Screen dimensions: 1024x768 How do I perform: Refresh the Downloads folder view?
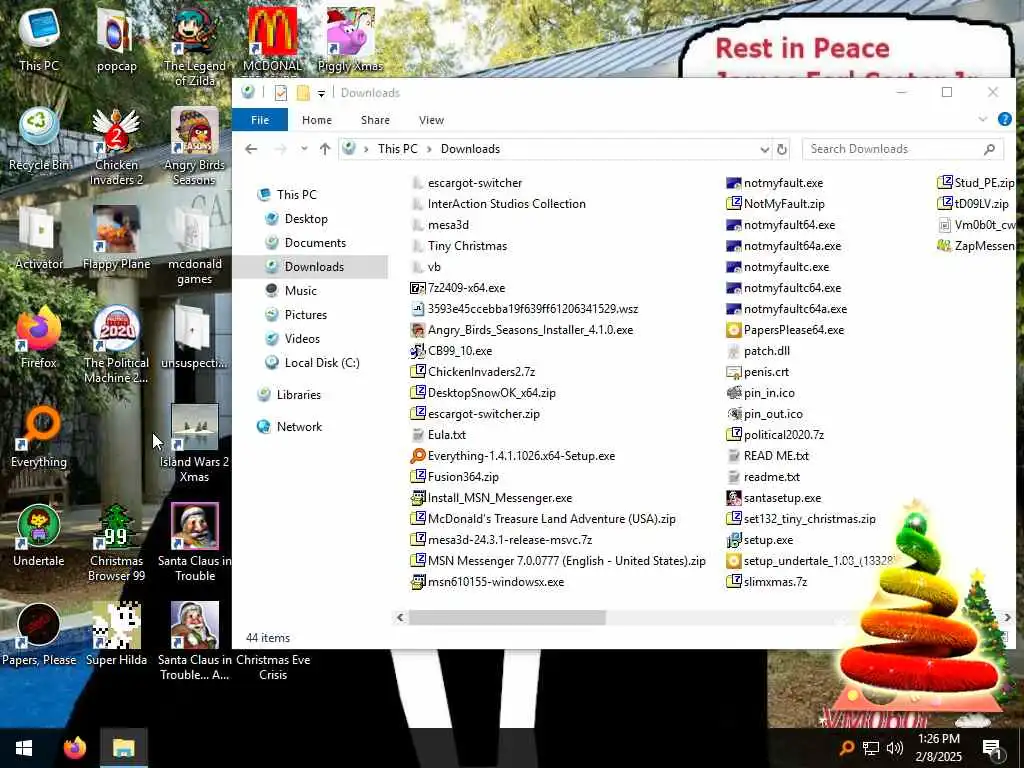point(782,150)
